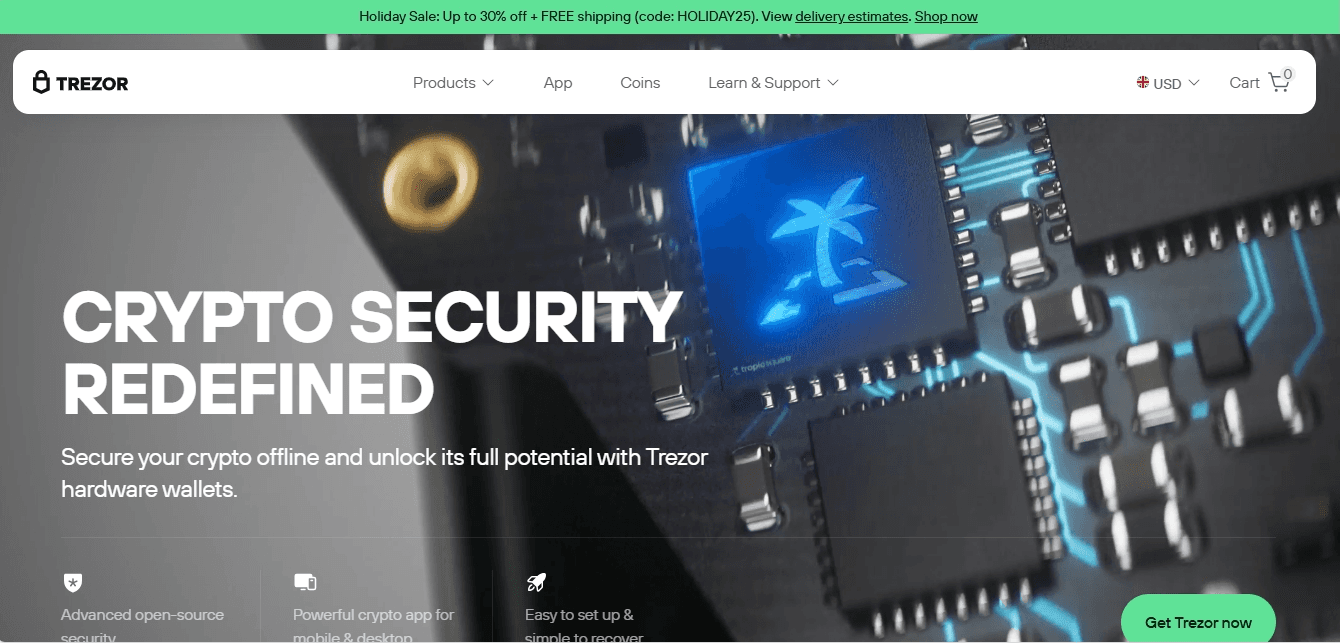Click the flag icon beside USD
Viewport: 1340px width, 643px height.
point(1143,82)
